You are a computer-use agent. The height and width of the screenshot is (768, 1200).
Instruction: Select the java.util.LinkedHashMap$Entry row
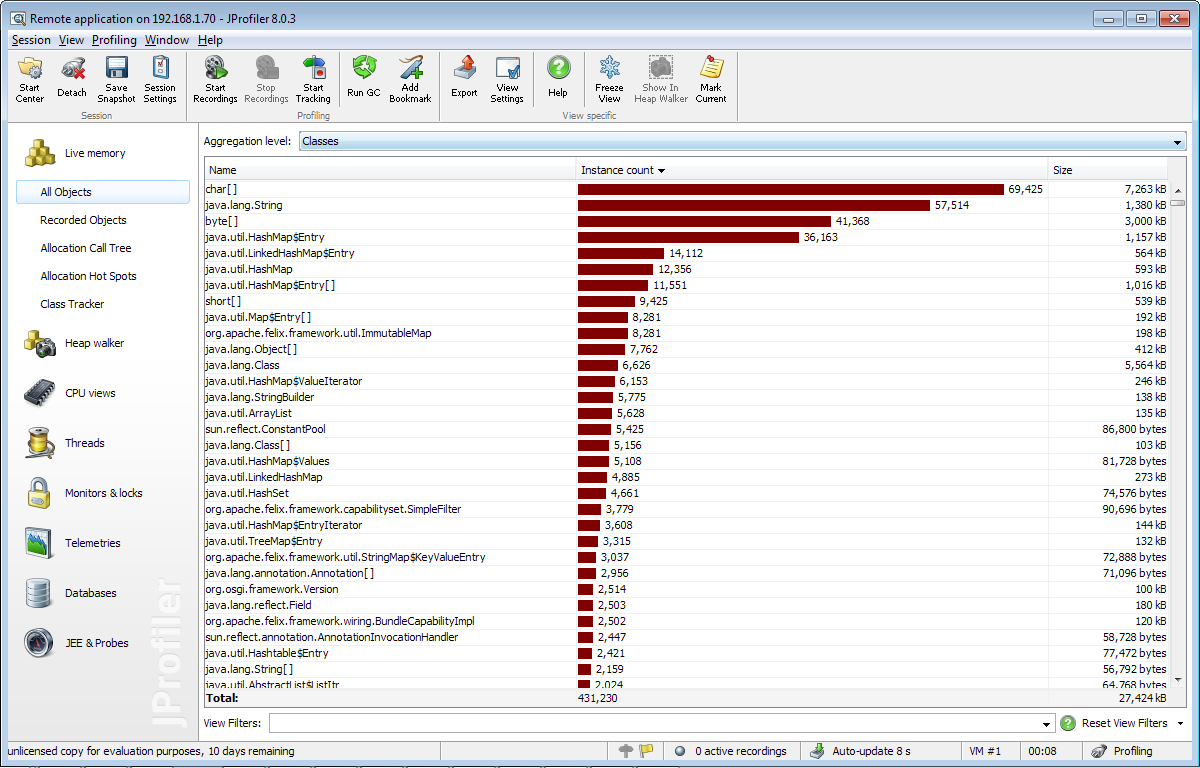coord(687,253)
